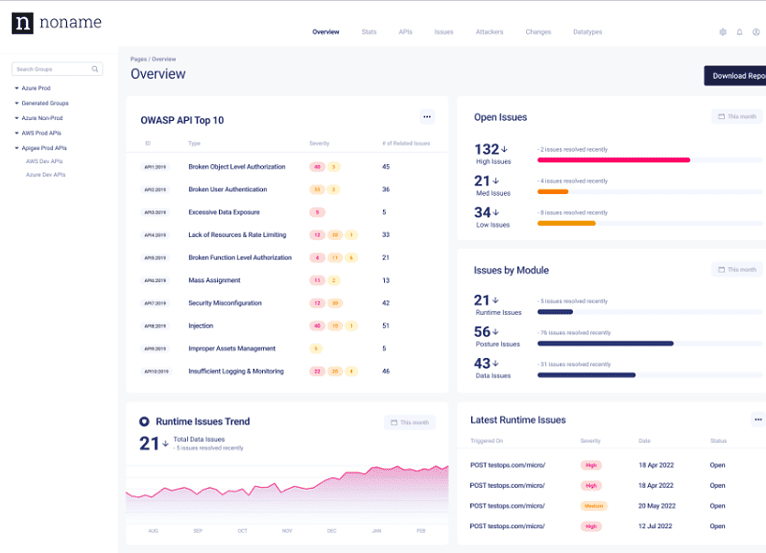Open Excessive Data Exposure row
This screenshot has height=553, width=766.
click(x=287, y=212)
